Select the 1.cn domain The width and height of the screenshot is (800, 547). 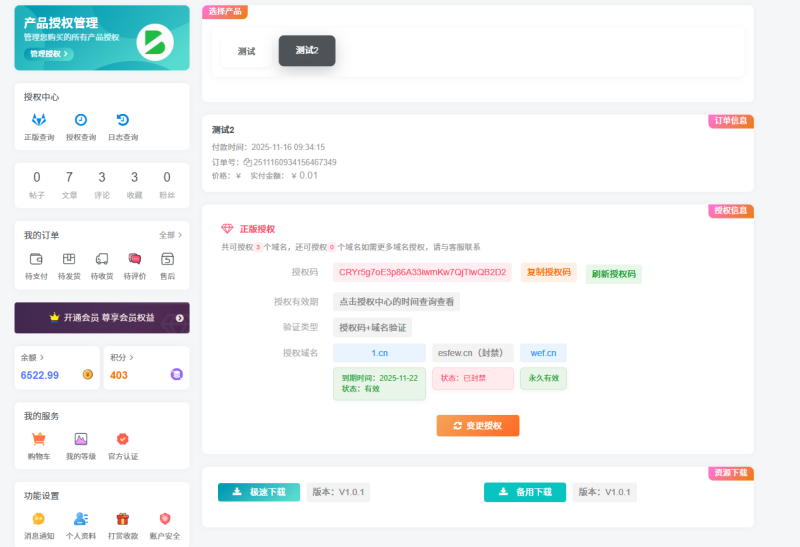[380, 353]
